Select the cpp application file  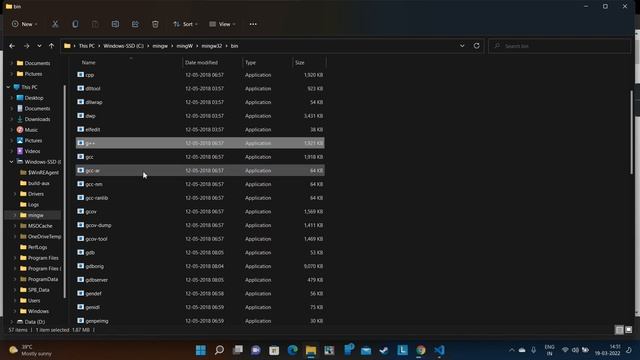click(200, 75)
